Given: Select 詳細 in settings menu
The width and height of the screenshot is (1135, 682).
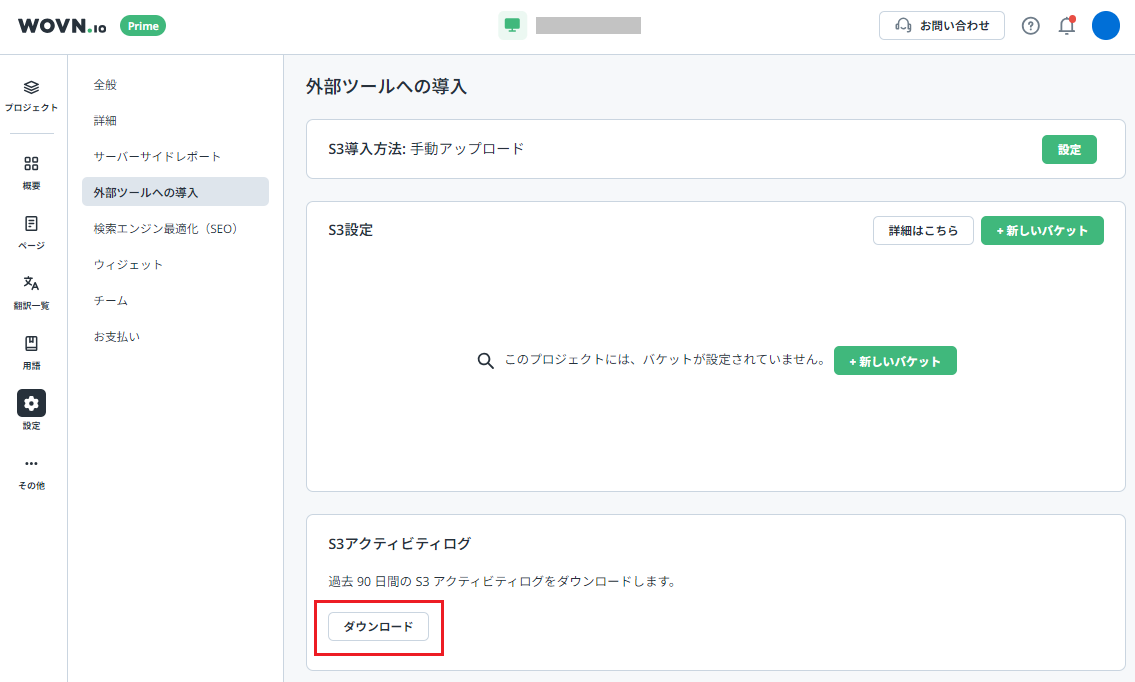Looking at the screenshot, I should (105, 121).
